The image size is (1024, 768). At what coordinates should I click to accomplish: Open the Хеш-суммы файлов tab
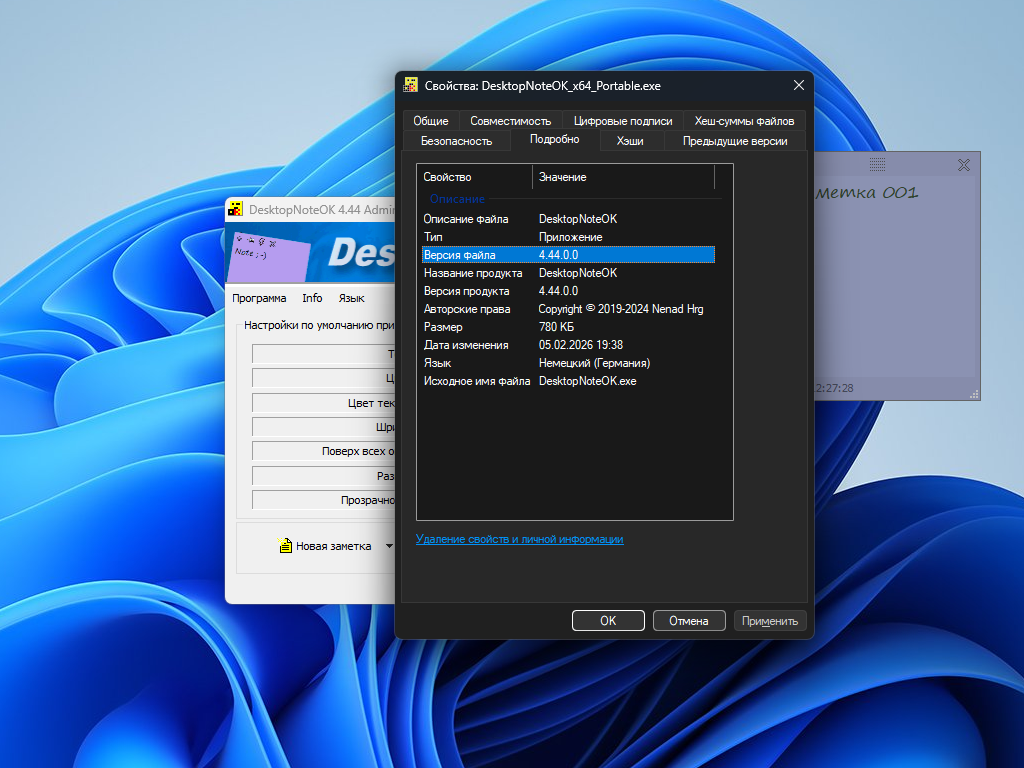(744, 121)
